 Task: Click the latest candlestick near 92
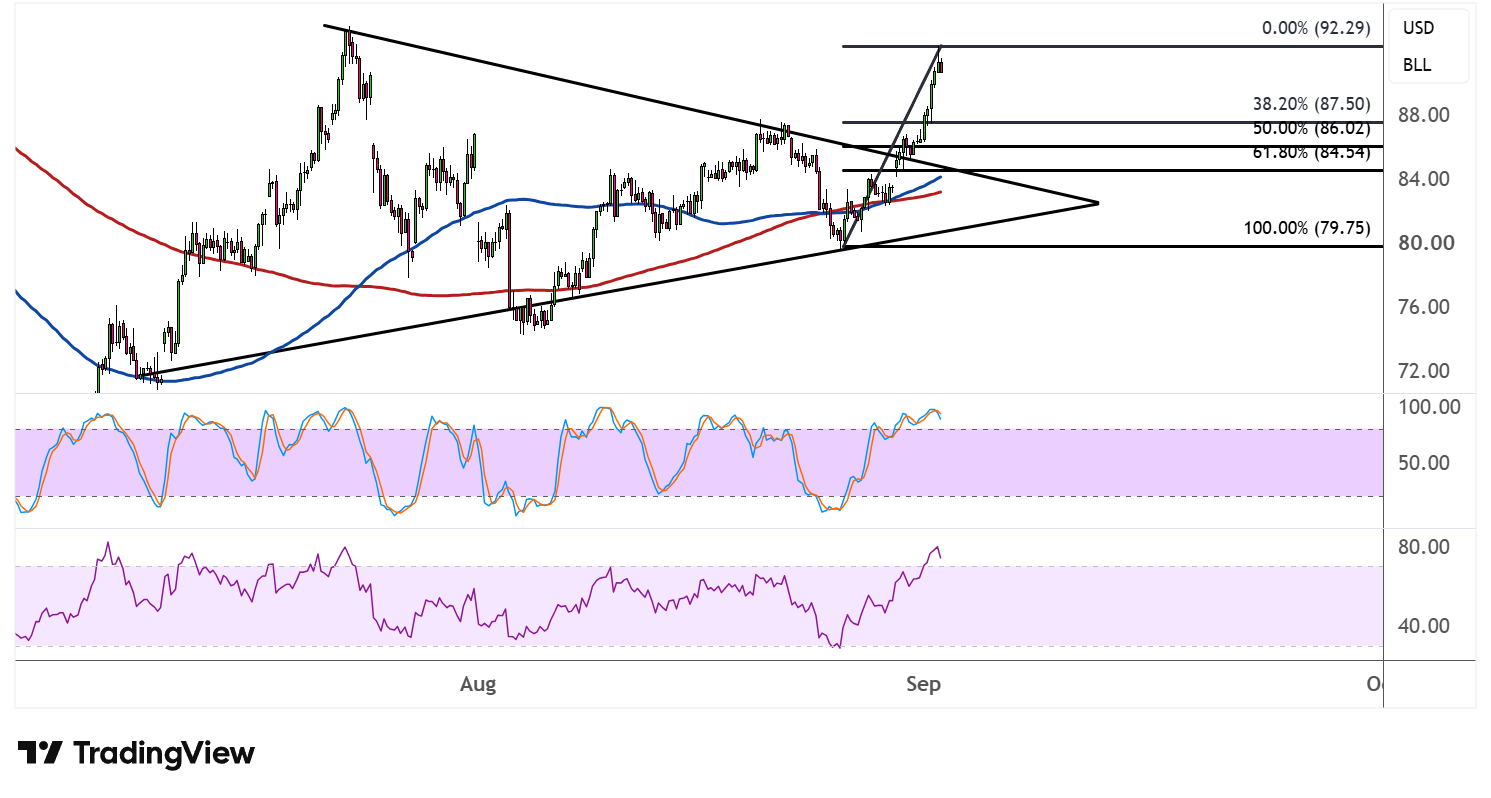[x=940, y=66]
